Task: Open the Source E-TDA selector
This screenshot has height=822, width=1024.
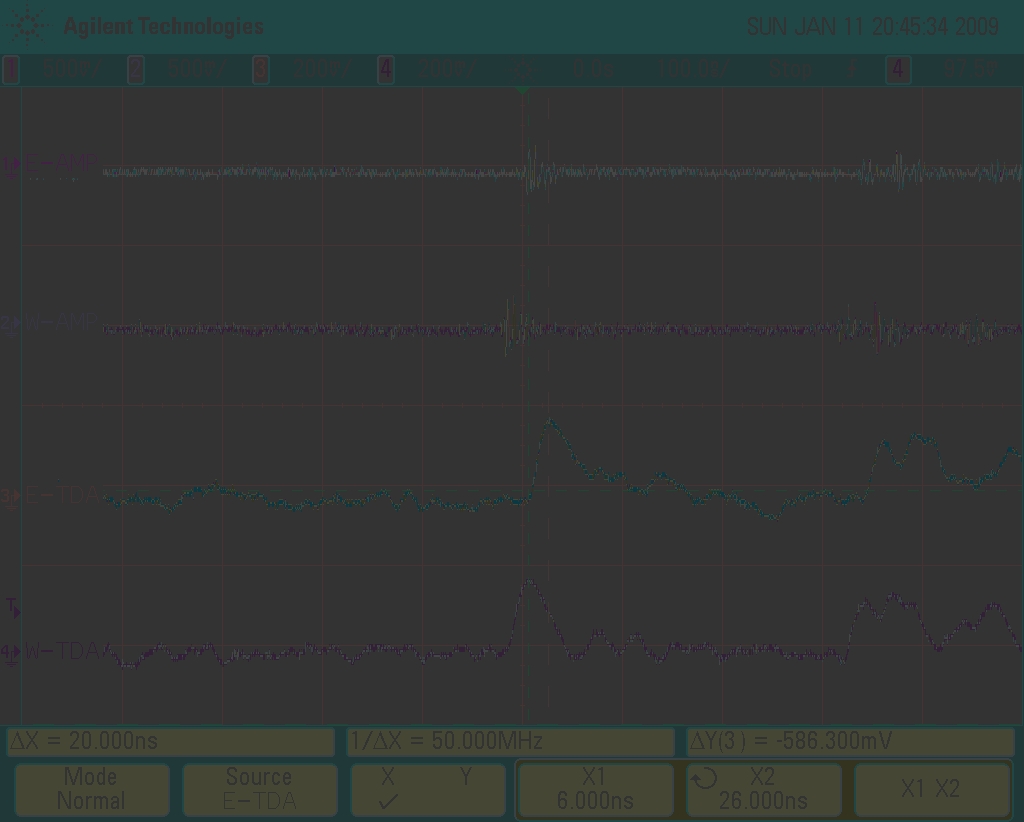Action: [x=259, y=790]
